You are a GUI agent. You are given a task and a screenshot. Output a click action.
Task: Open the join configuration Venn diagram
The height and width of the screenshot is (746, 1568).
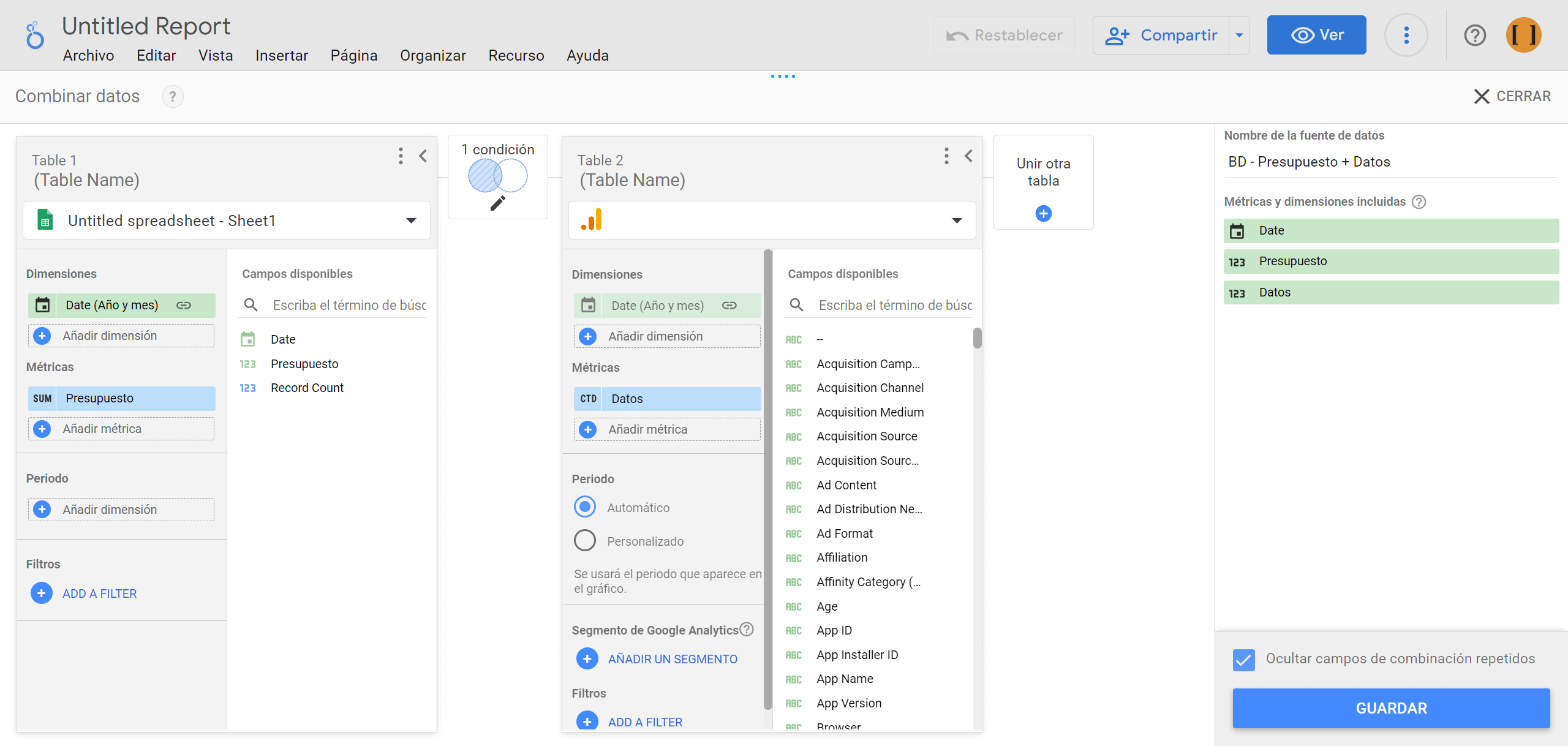click(498, 176)
